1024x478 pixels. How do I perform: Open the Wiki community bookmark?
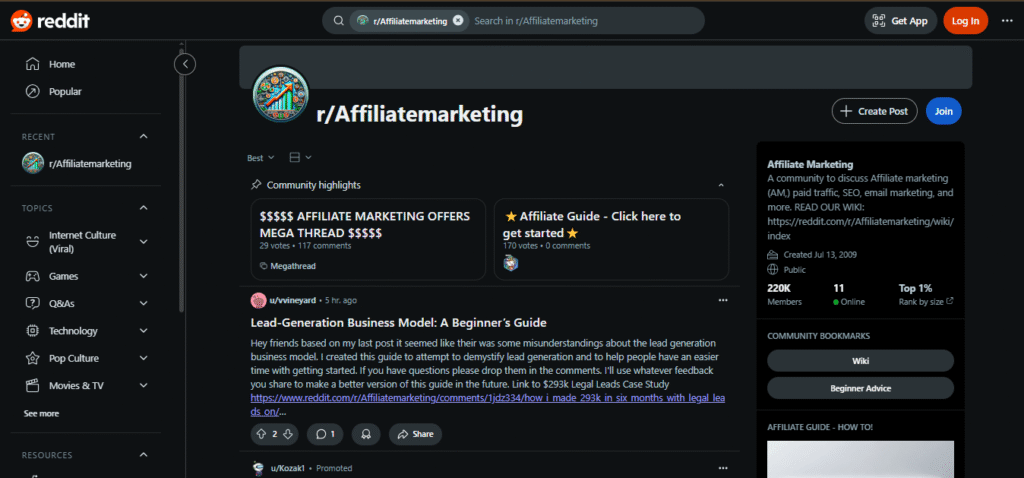860,360
